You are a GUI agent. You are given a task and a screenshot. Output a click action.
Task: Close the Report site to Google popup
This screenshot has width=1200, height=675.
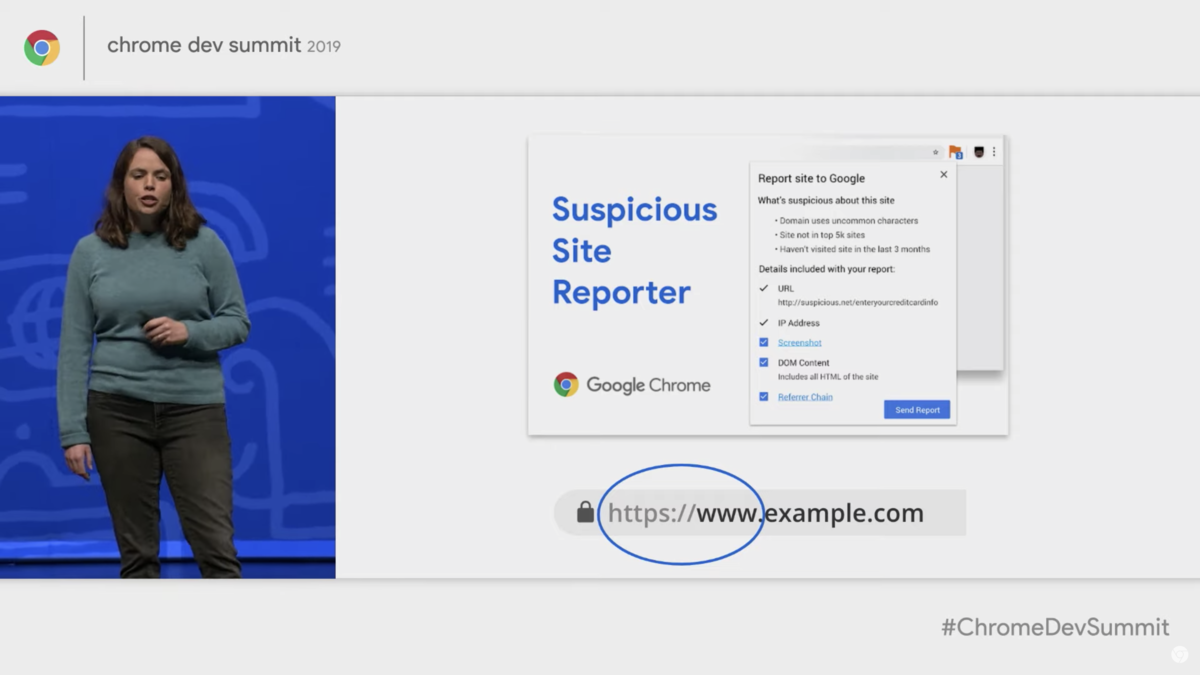click(x=943, y=175)
